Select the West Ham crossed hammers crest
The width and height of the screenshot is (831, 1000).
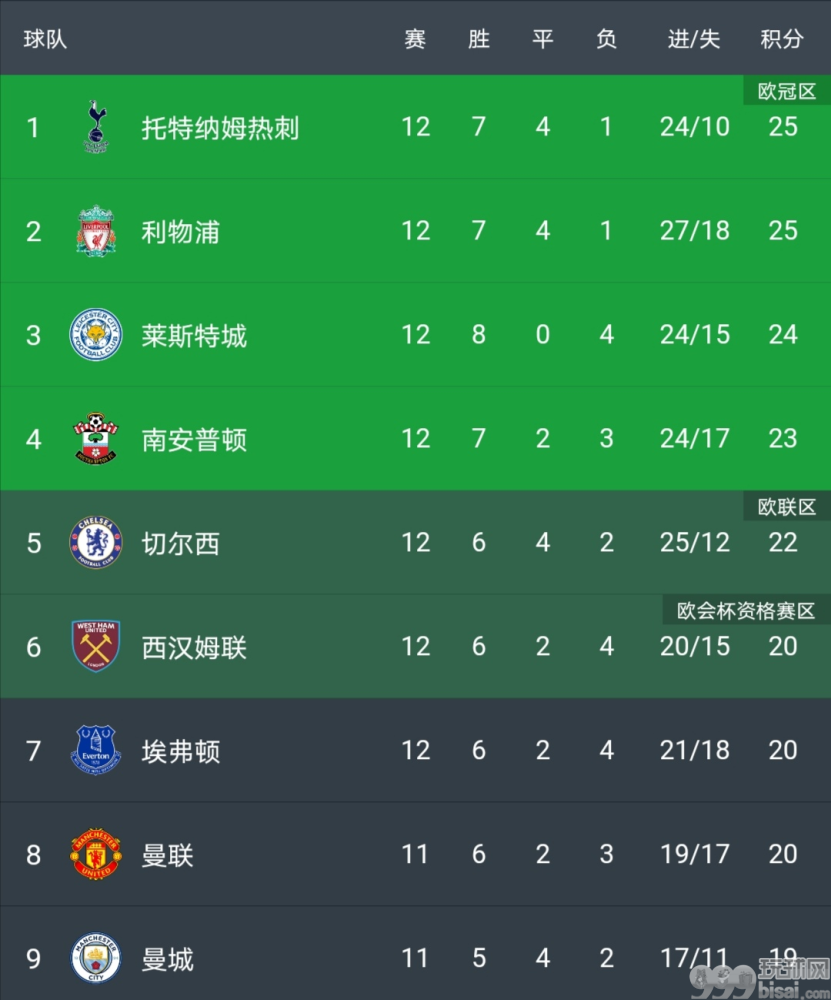click(96, 646)
